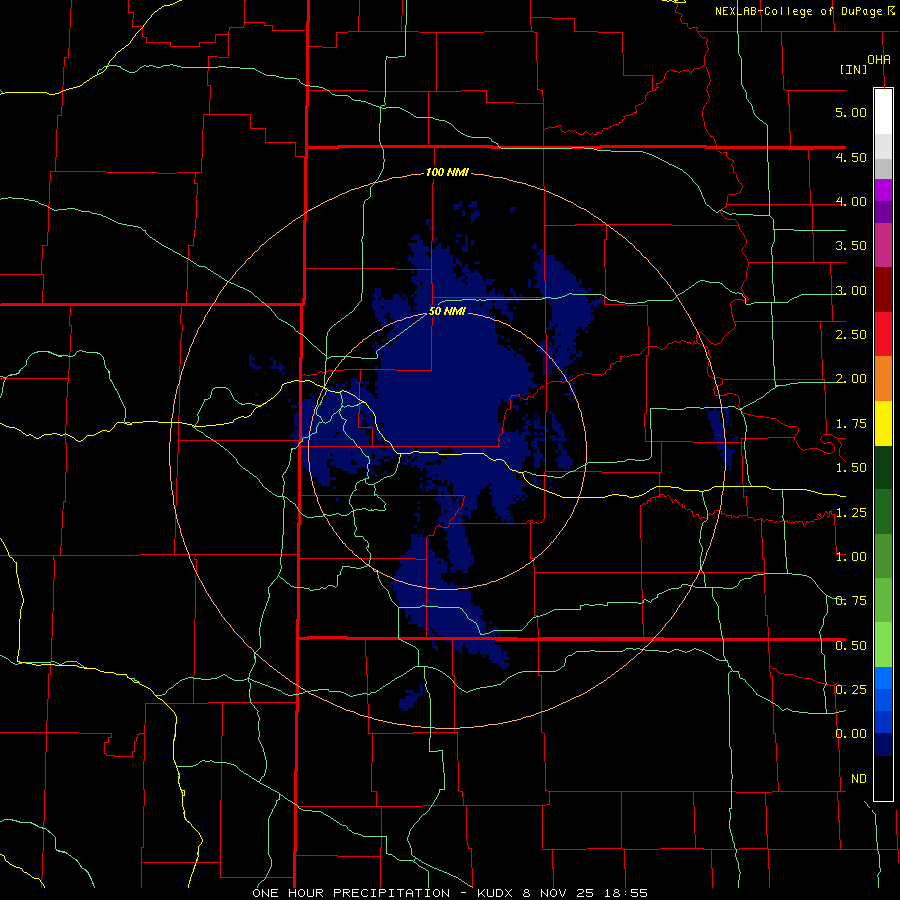This screenshot has height=900, width=900.
Task: Pick the yellow legend swatch near 1.75
Action: point(883,424)
